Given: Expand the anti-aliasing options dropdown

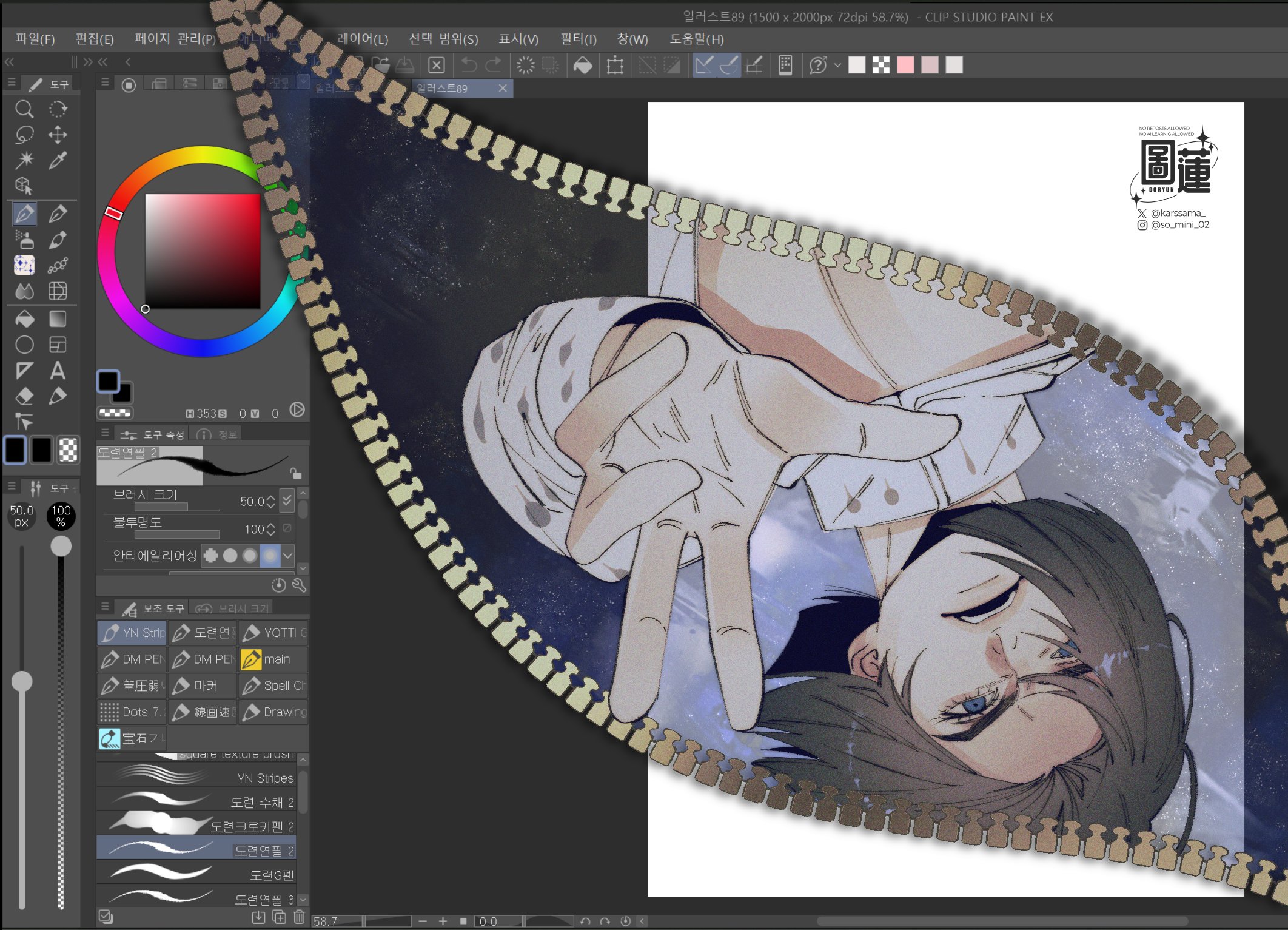Looking at the screenshot, I should click(x=288, y=555).
